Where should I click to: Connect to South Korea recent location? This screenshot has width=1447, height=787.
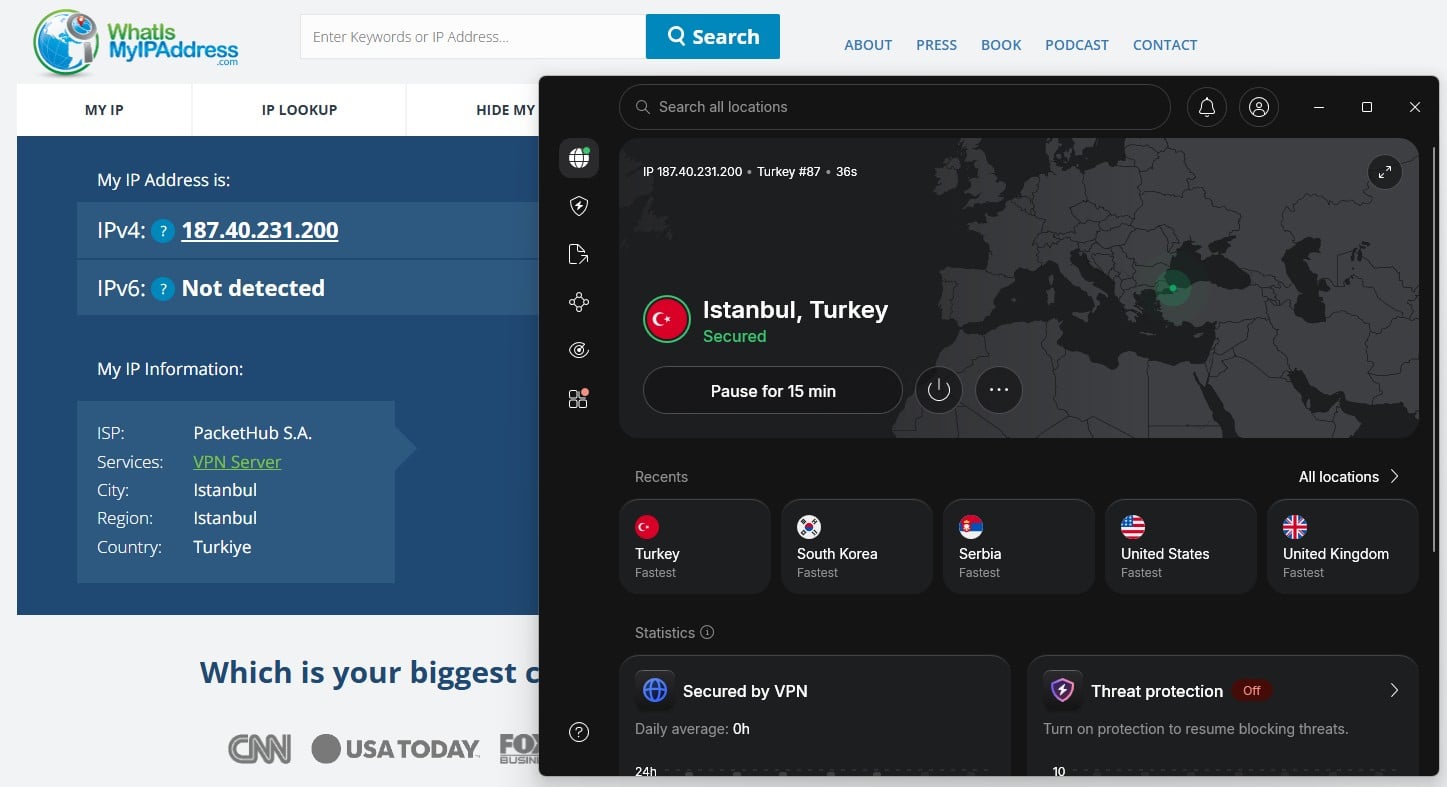[857, 547]
